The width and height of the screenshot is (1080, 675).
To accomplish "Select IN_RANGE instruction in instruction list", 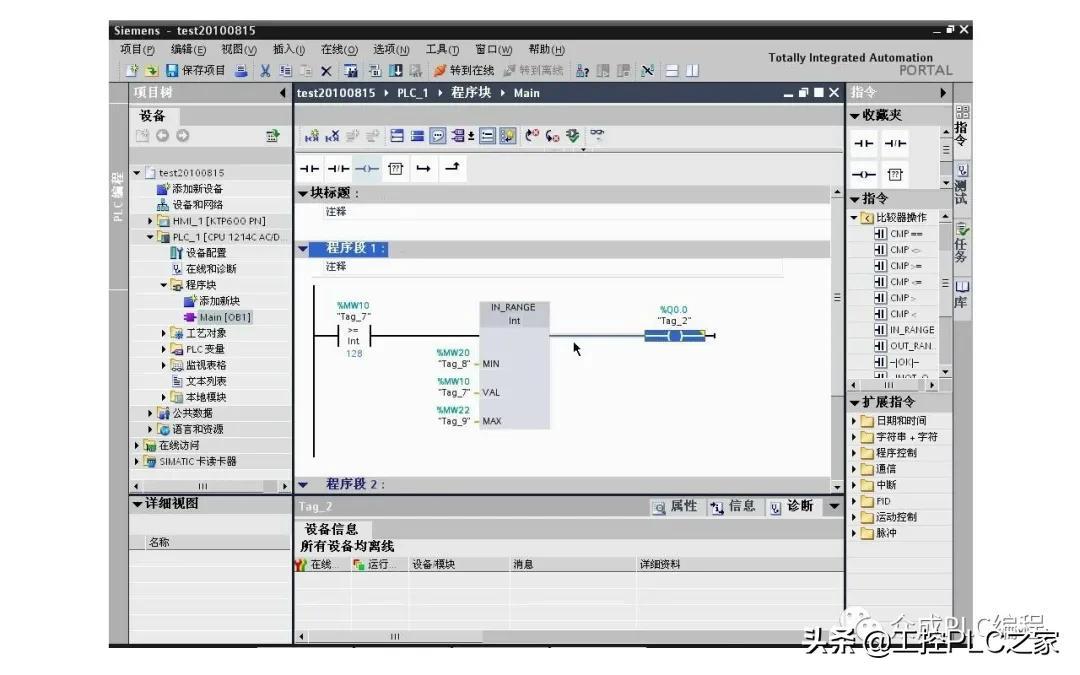I will click(904, 330).
